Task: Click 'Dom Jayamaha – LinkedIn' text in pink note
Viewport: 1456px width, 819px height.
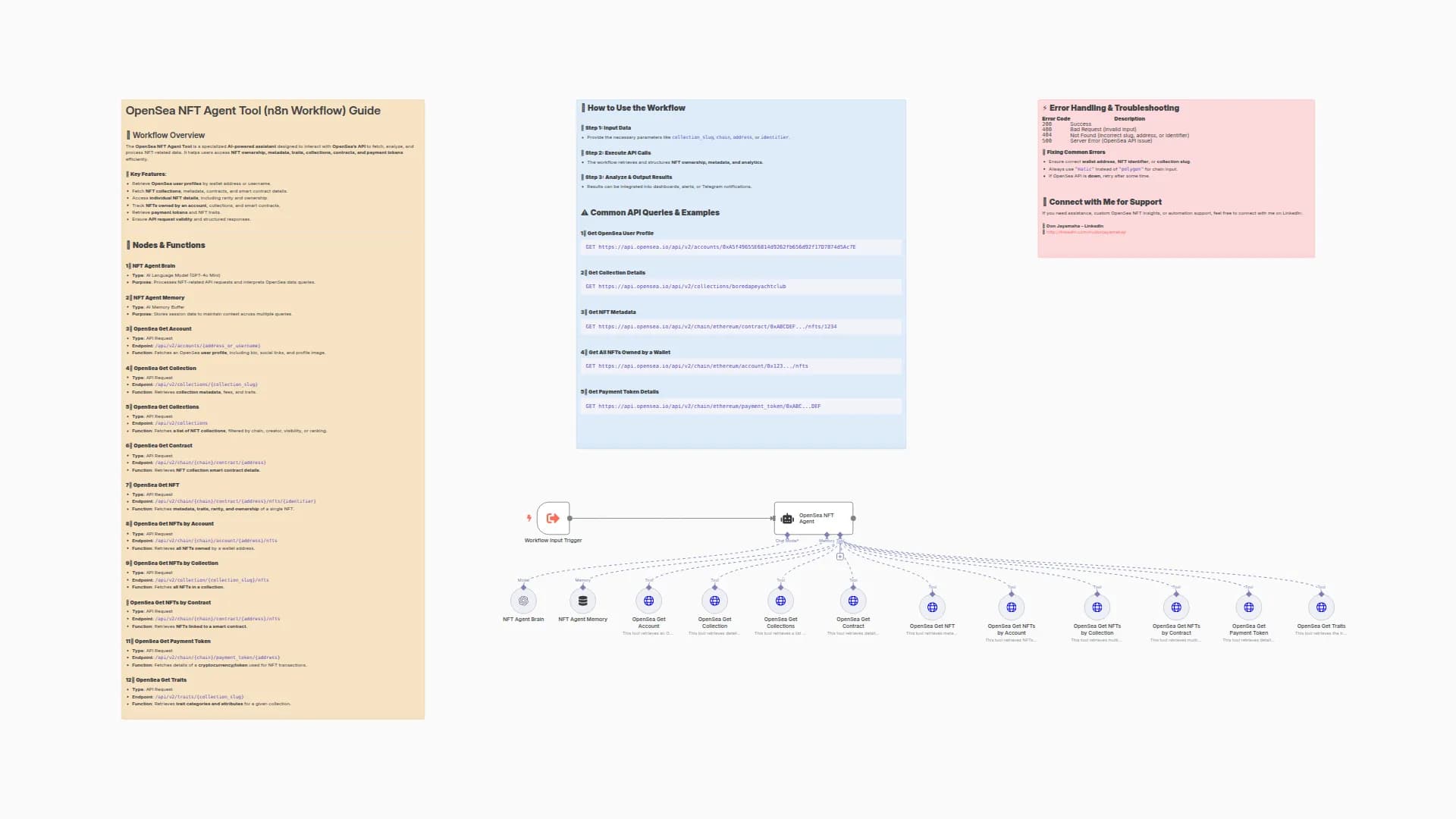Action: (1075, 226)
